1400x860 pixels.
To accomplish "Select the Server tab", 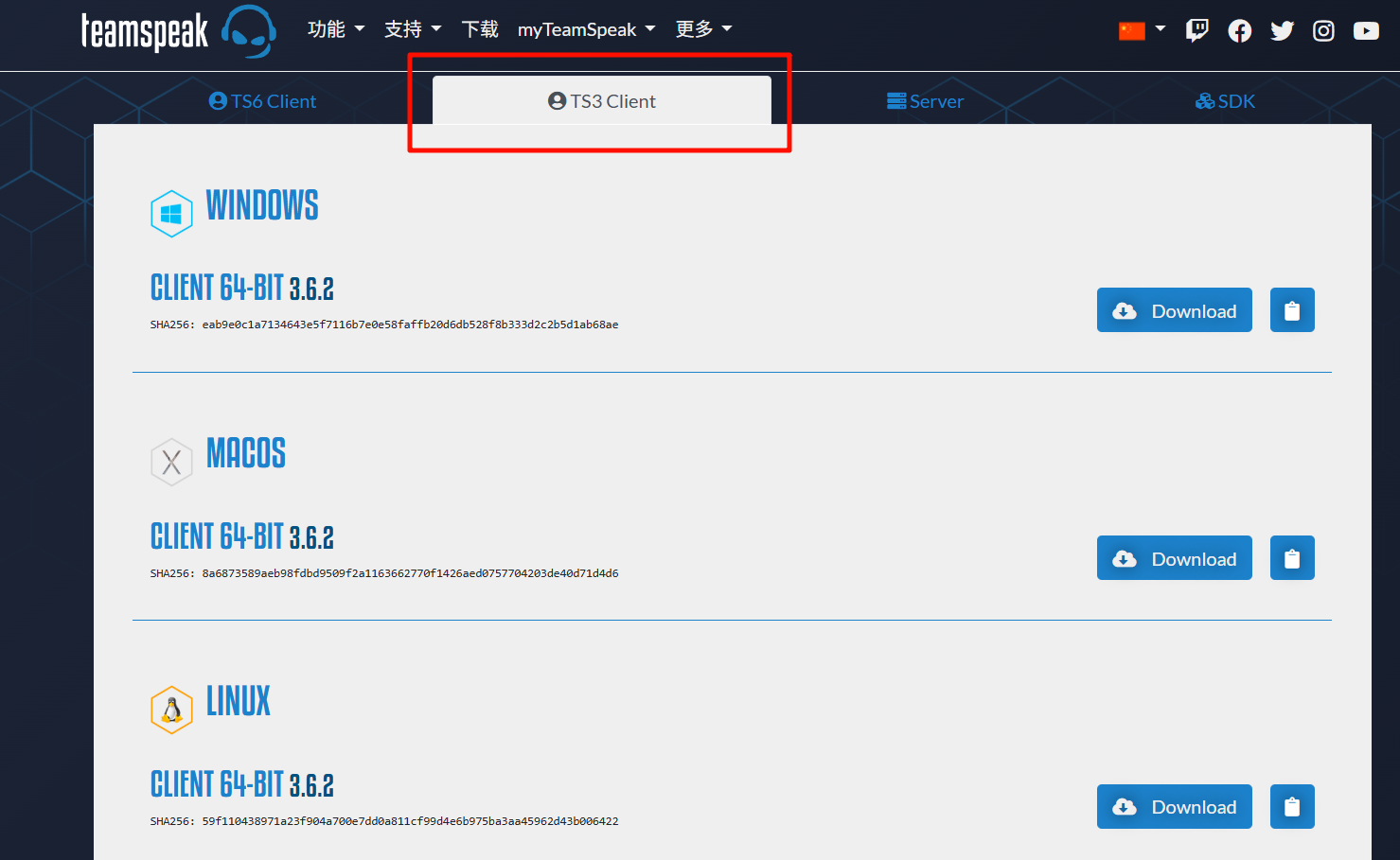I will click(x=925, y=101).
